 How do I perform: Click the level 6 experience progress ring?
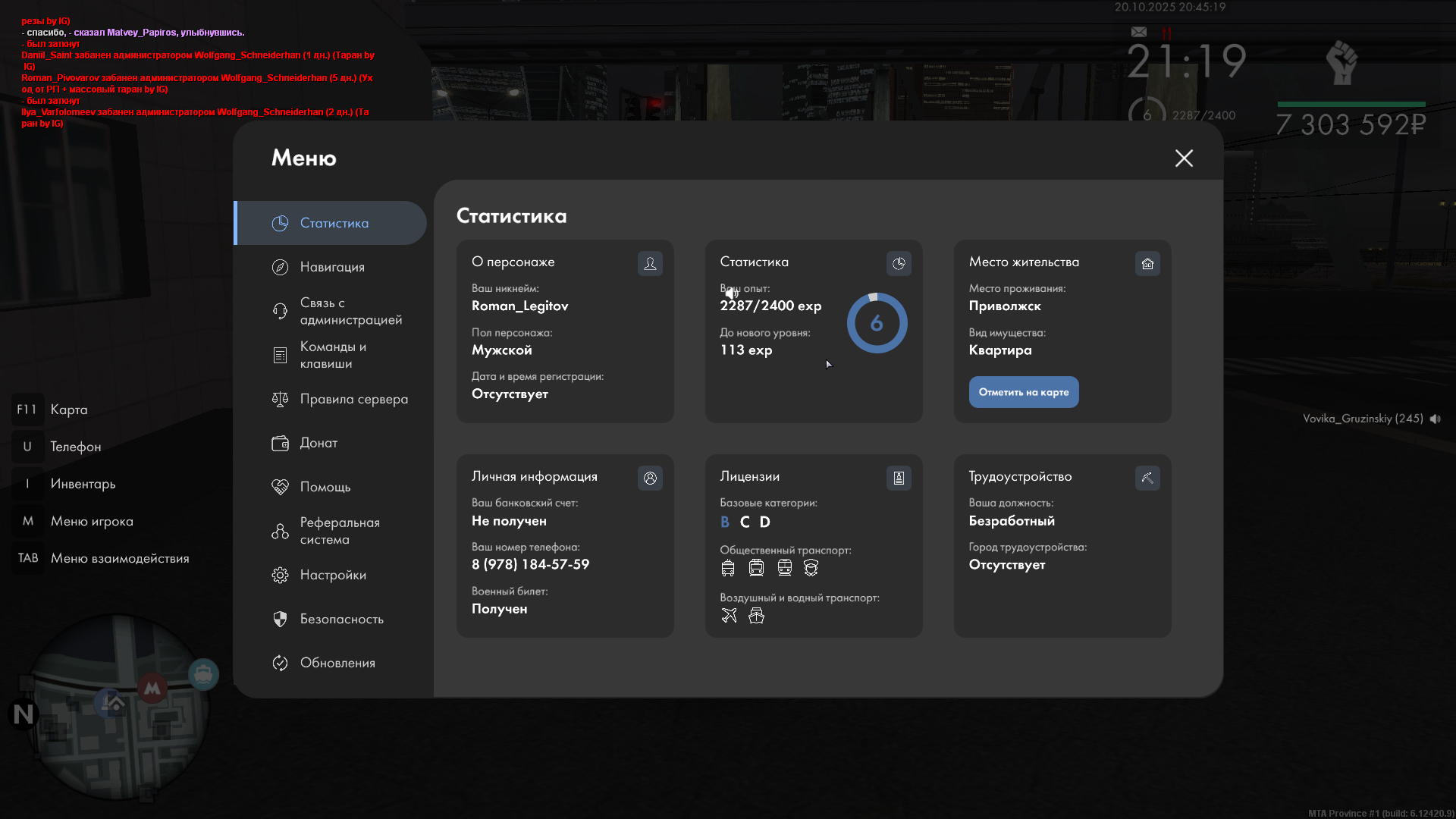pyautogui.click(x=877, y=323)
